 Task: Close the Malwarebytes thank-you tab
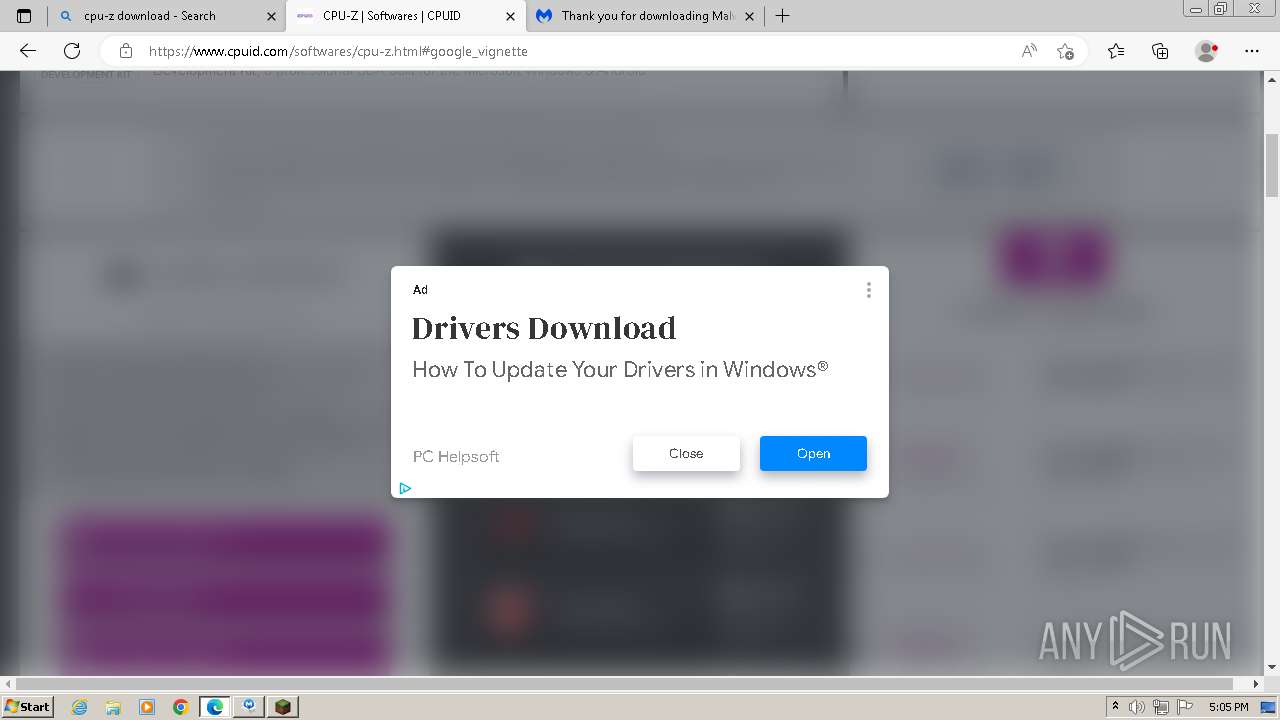pos(749,16)
